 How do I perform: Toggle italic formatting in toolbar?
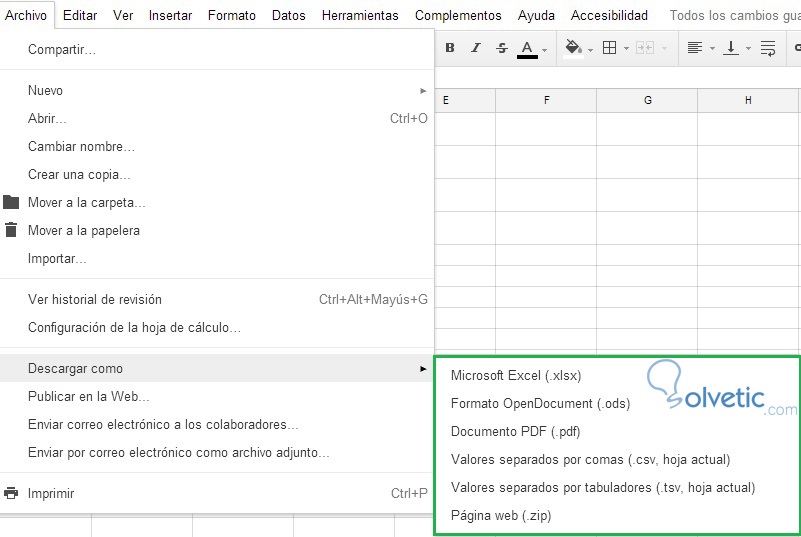(476, 48)
